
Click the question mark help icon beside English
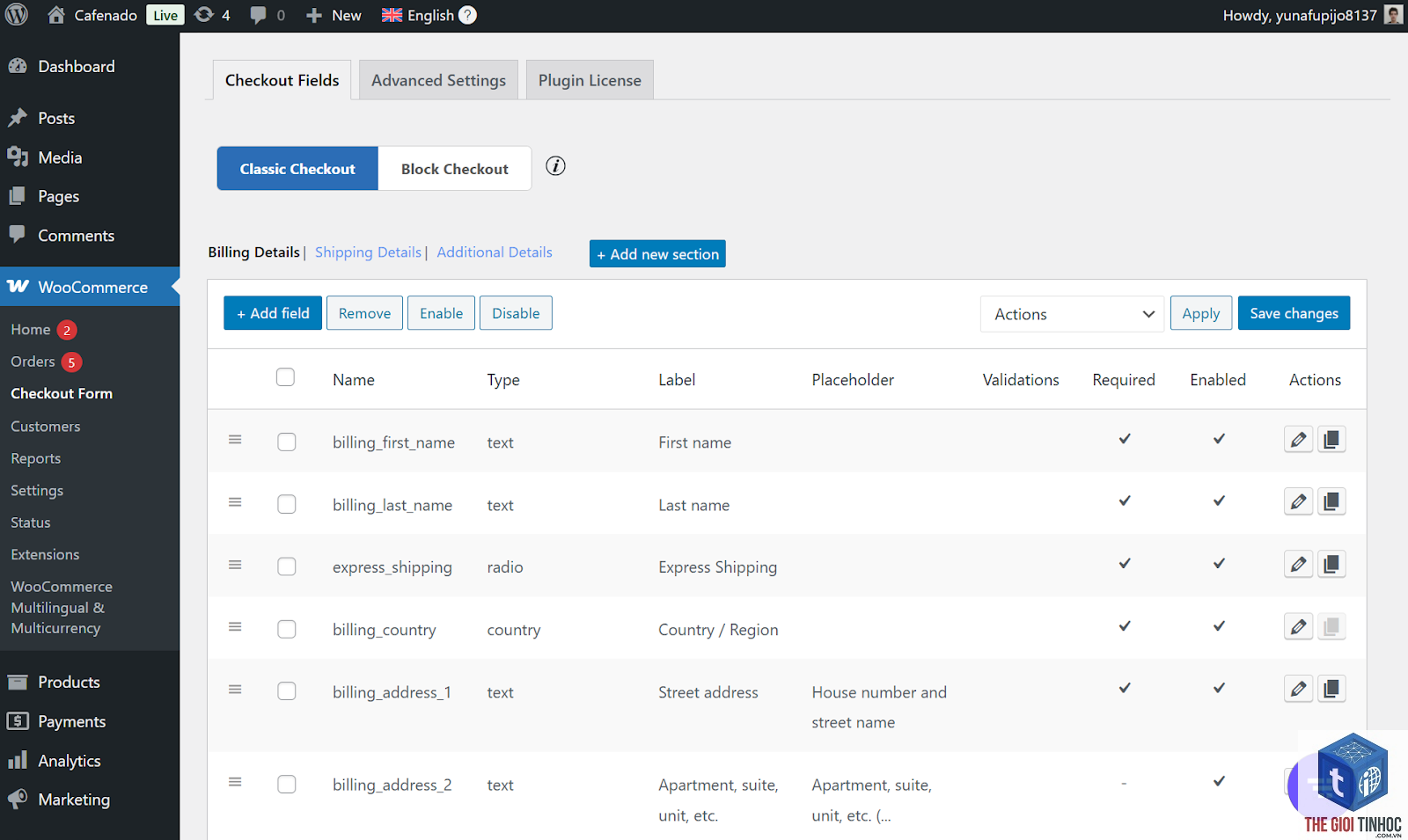tap(468, 15)
